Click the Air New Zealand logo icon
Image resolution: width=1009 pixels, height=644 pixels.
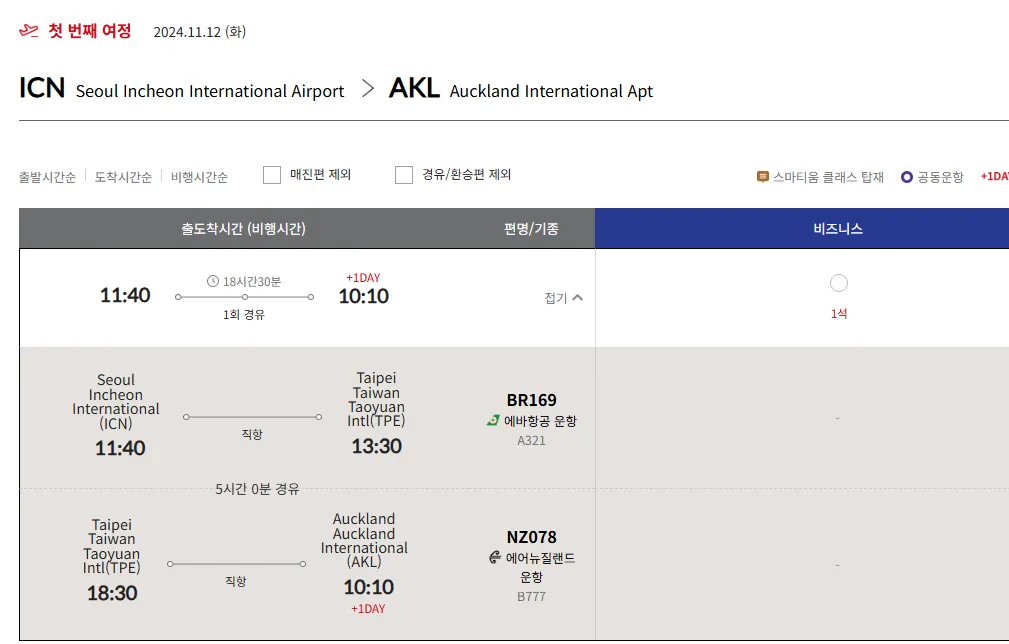(x=494, y=558)
